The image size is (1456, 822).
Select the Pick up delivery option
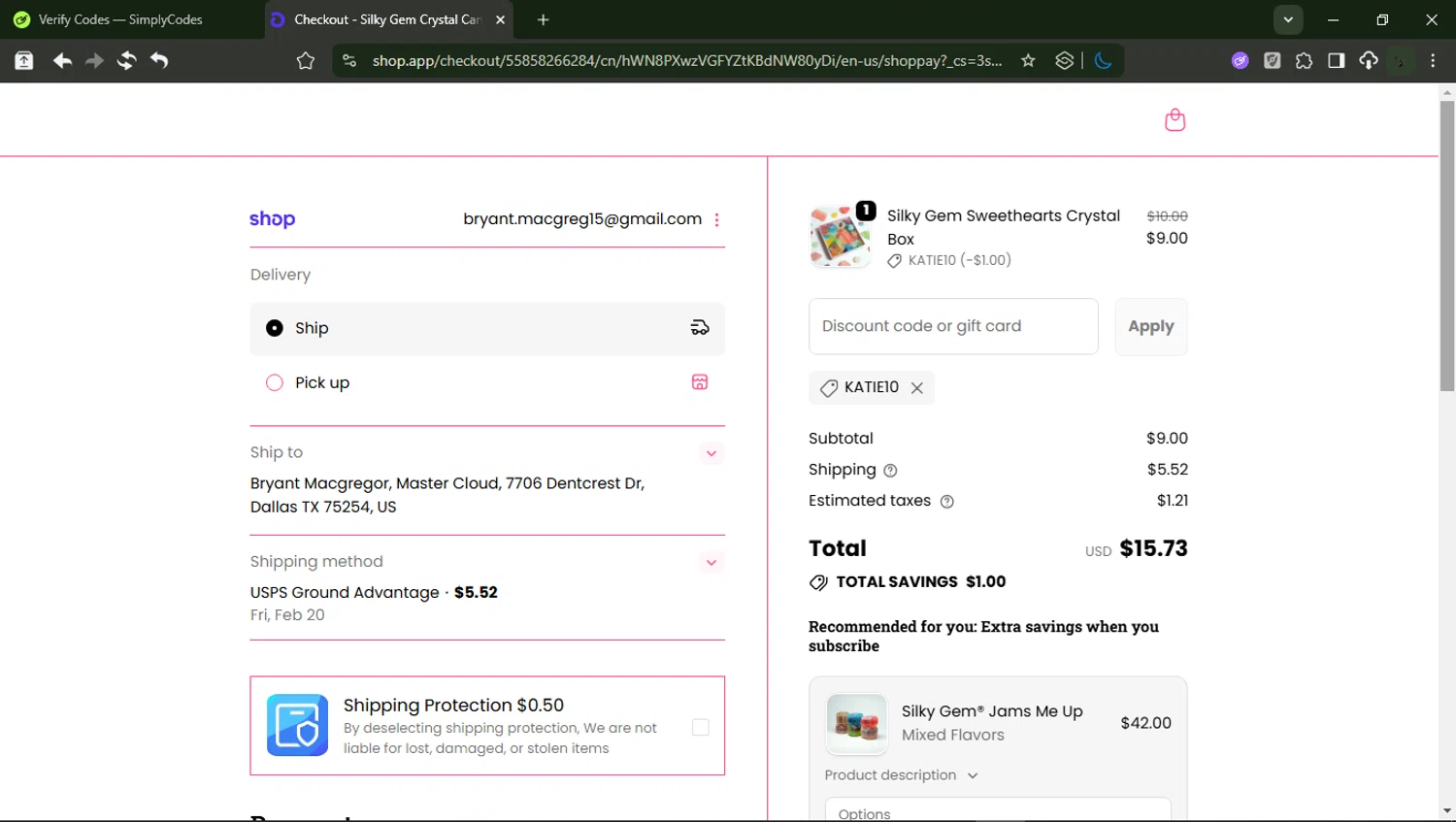coord(487,382)
